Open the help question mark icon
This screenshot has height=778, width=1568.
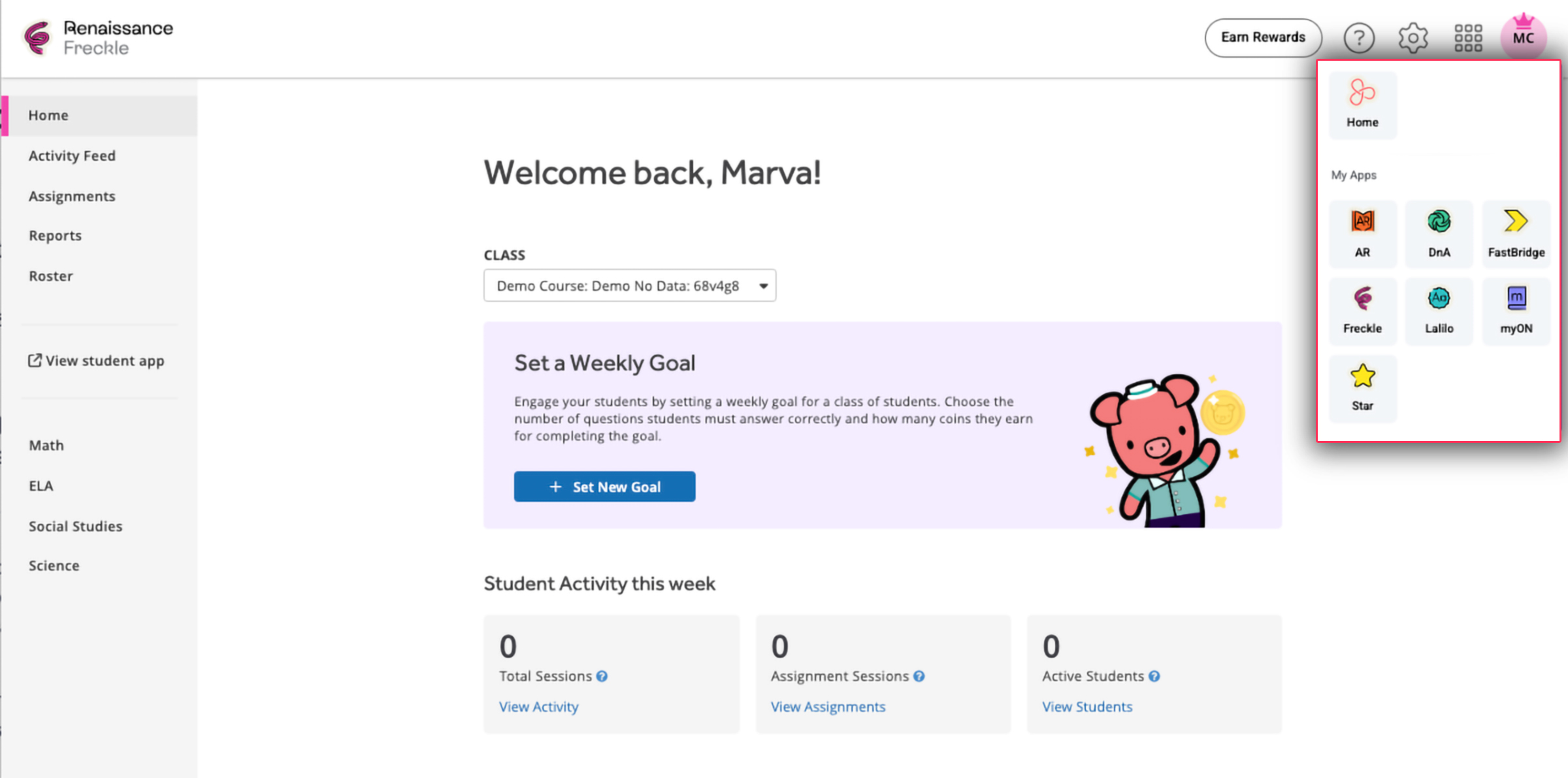coord(1360,37)
